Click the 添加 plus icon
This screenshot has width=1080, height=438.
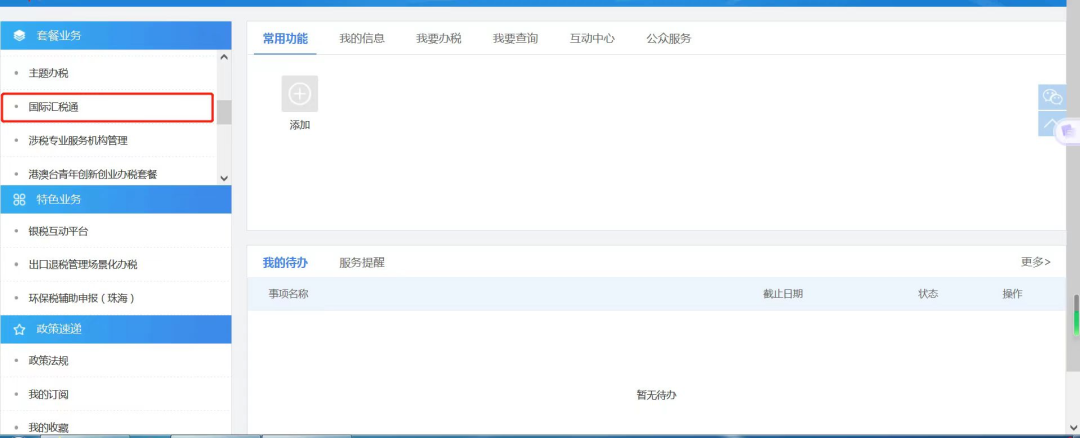click(300, 94)
